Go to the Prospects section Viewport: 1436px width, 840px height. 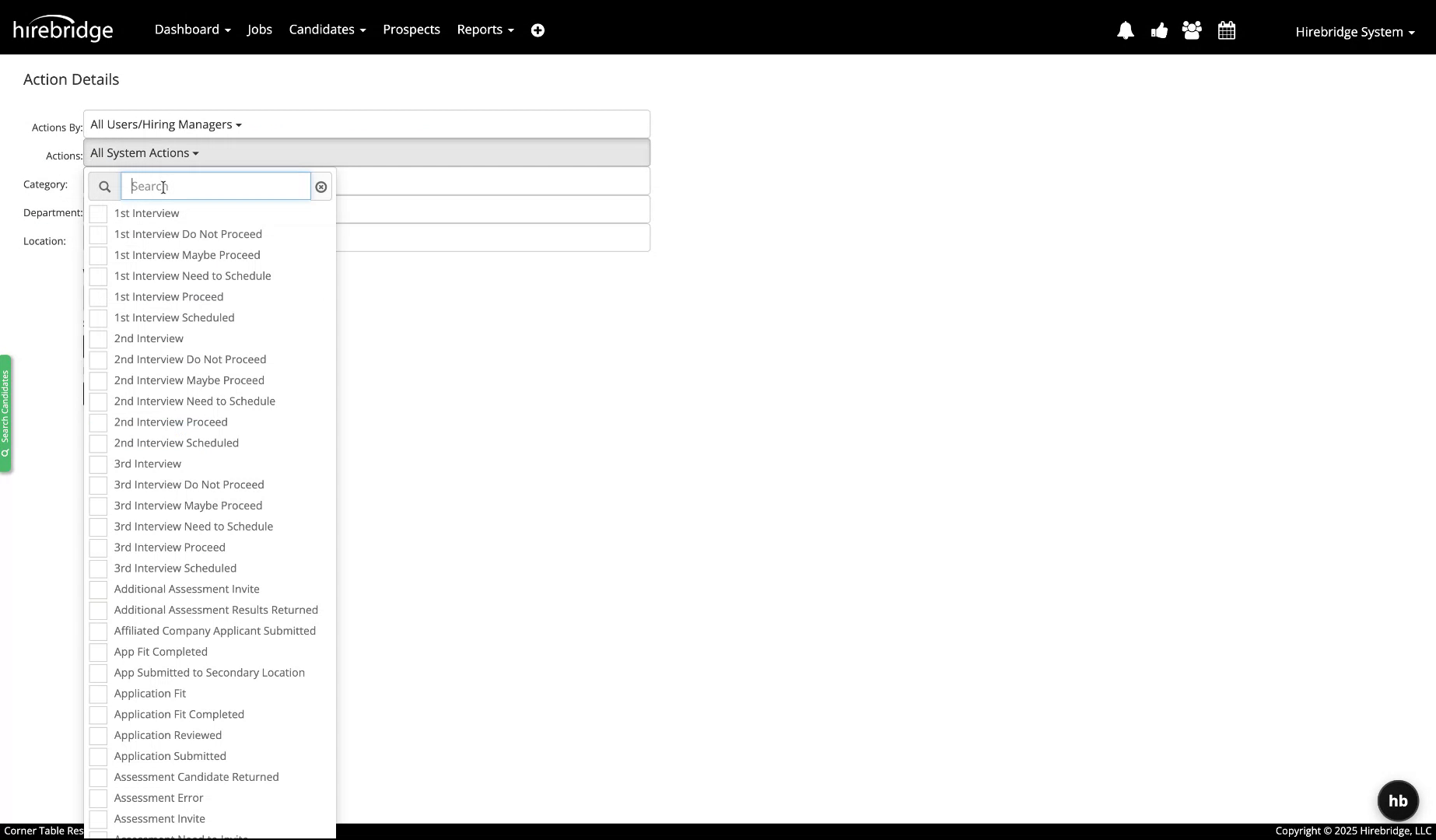coord(411,30)
